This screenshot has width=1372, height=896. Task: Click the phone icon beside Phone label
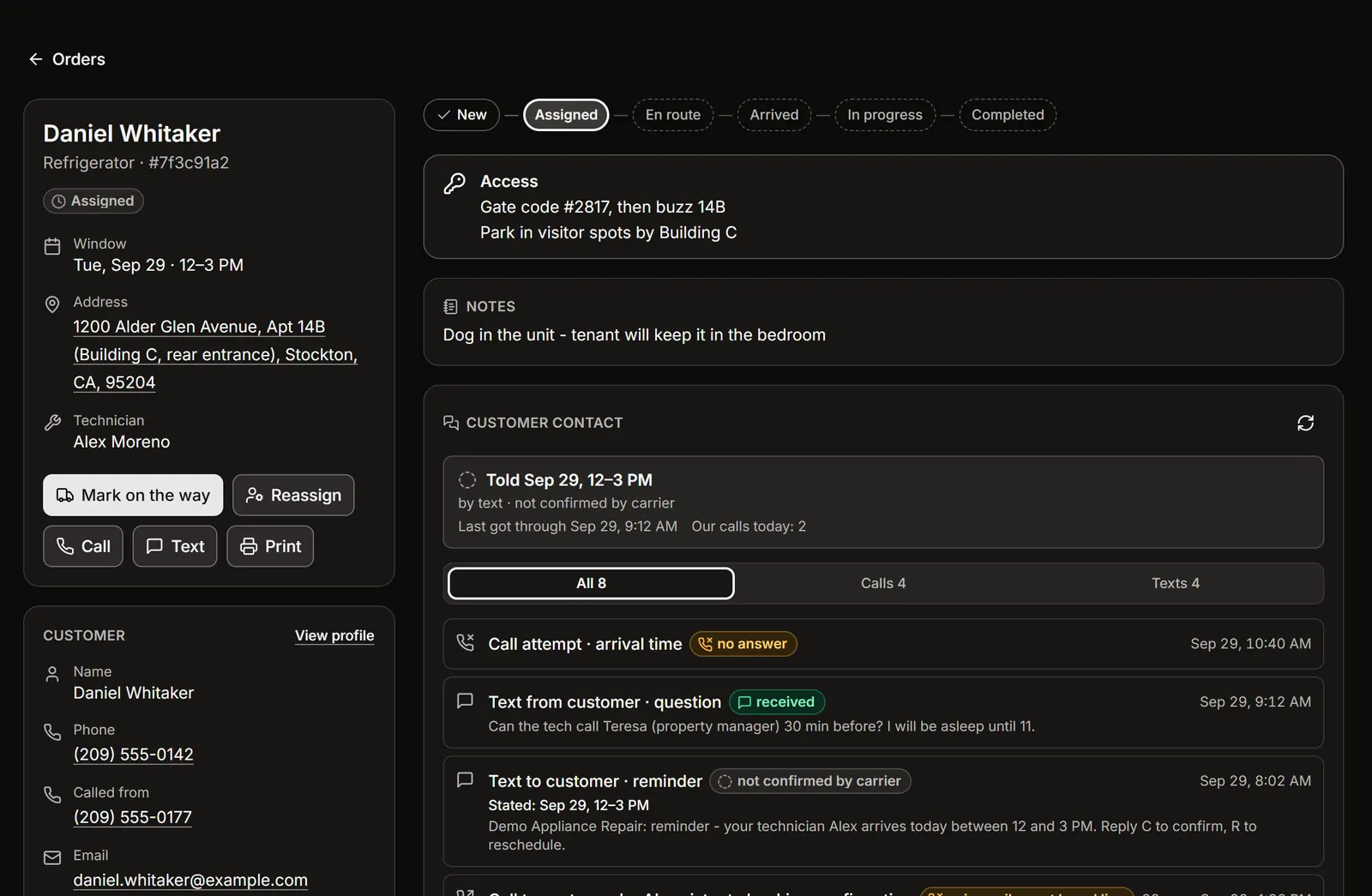[x=52, y=732]
